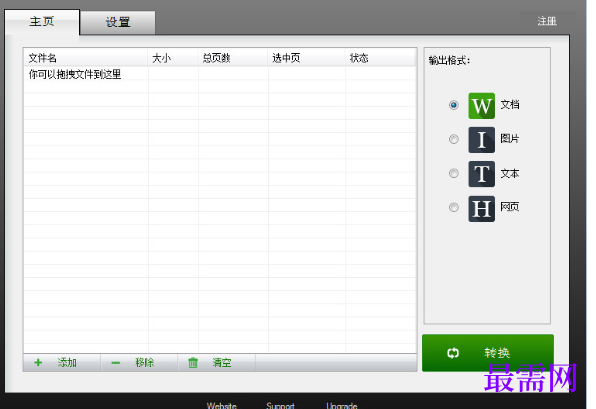
Task: Click the 你可以拖拽文件到这里 row
Action: (220, 74)
